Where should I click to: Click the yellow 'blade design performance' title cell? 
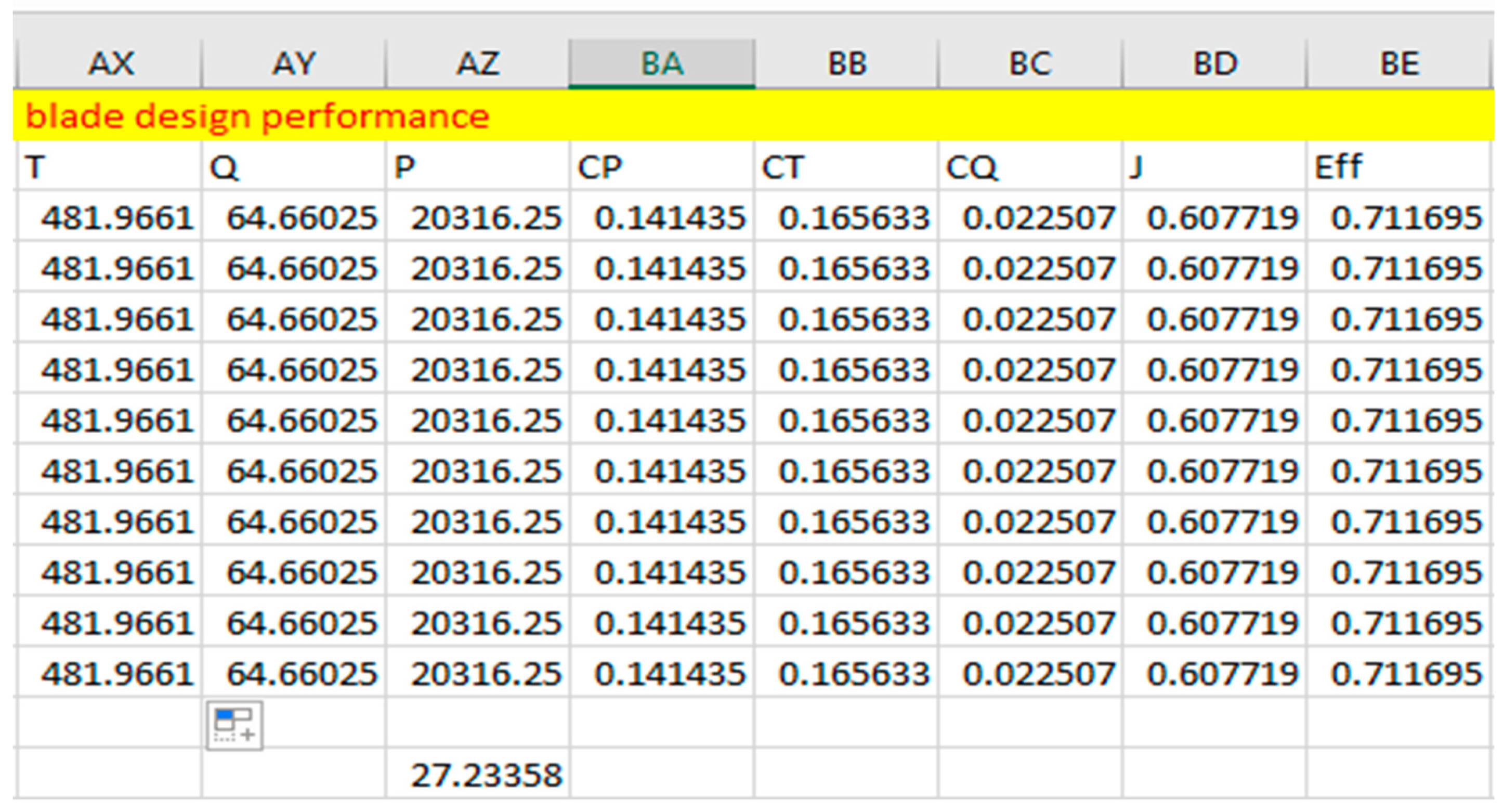coord(257,115)
